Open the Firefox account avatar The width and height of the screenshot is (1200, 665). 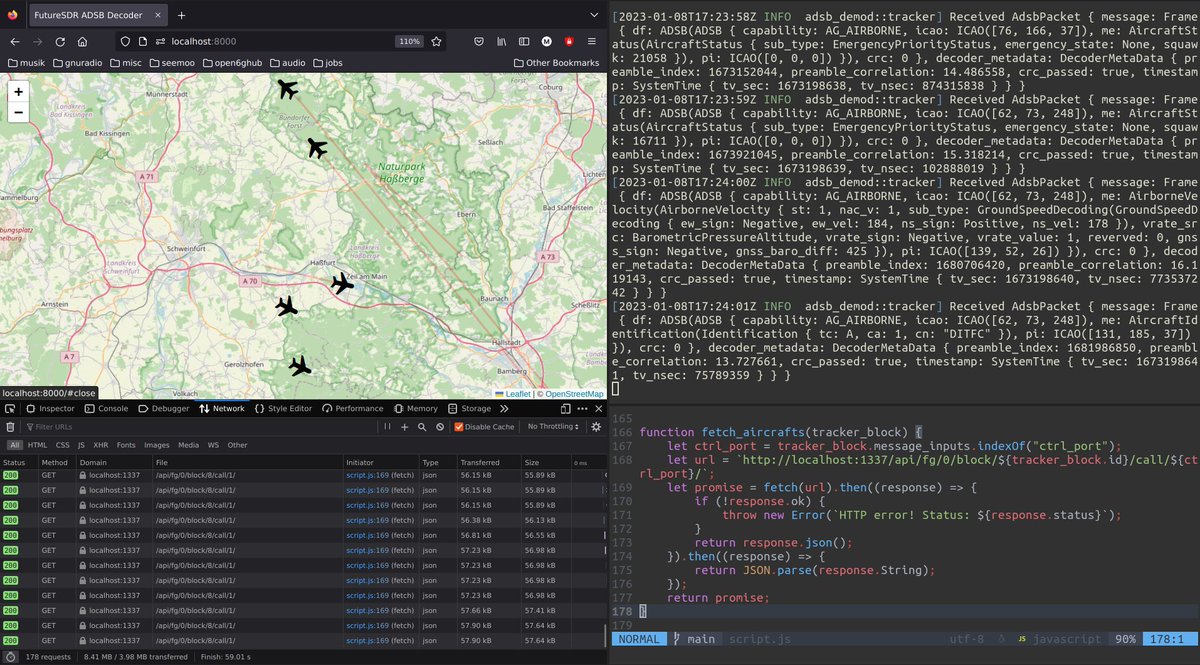pyautogui.click(x=547, y=42)
